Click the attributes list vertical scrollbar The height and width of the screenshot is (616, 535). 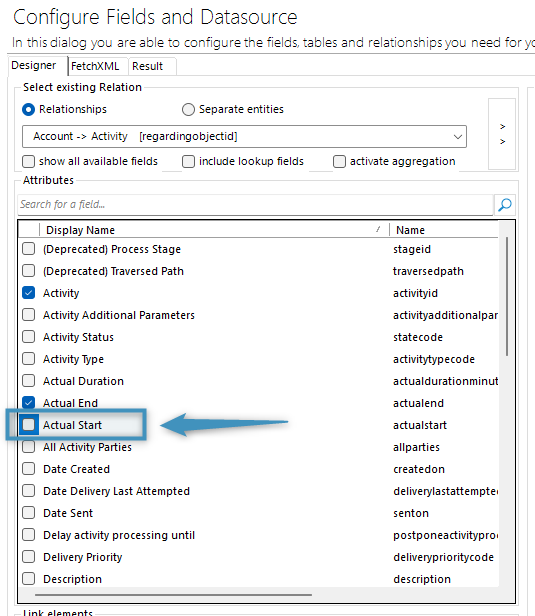[507, 297]
